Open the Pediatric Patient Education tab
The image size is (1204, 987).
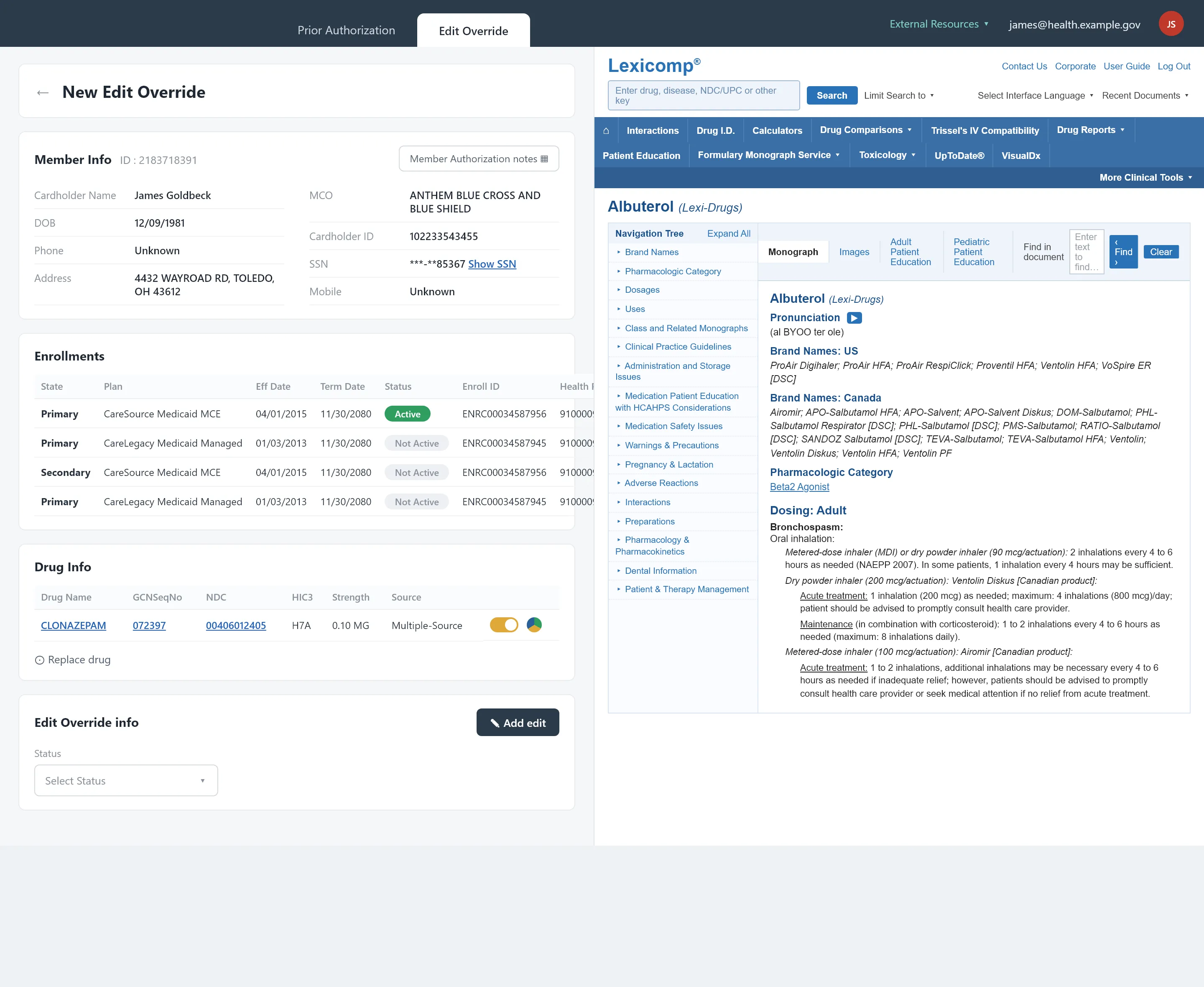(x=974, y=252)
